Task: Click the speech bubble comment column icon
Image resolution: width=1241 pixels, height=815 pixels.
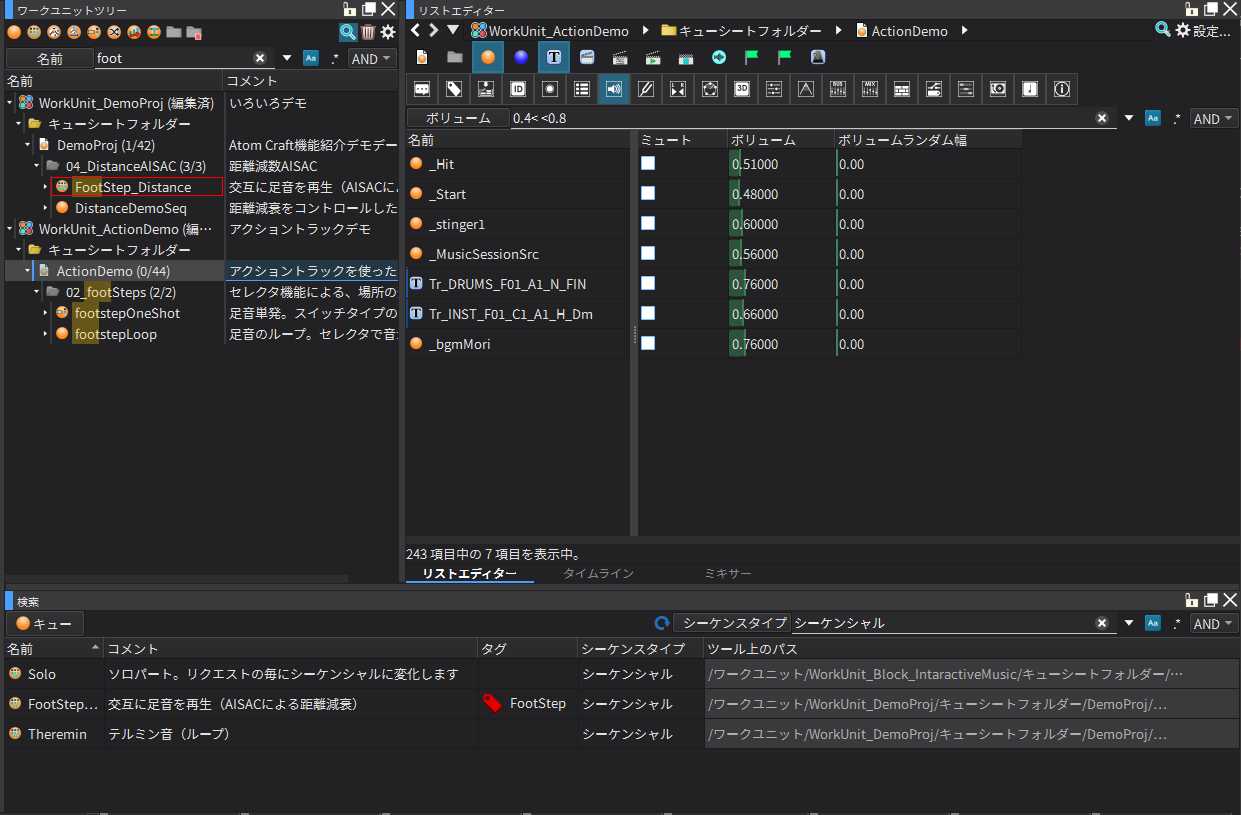Action: click(x=422, y=89)
